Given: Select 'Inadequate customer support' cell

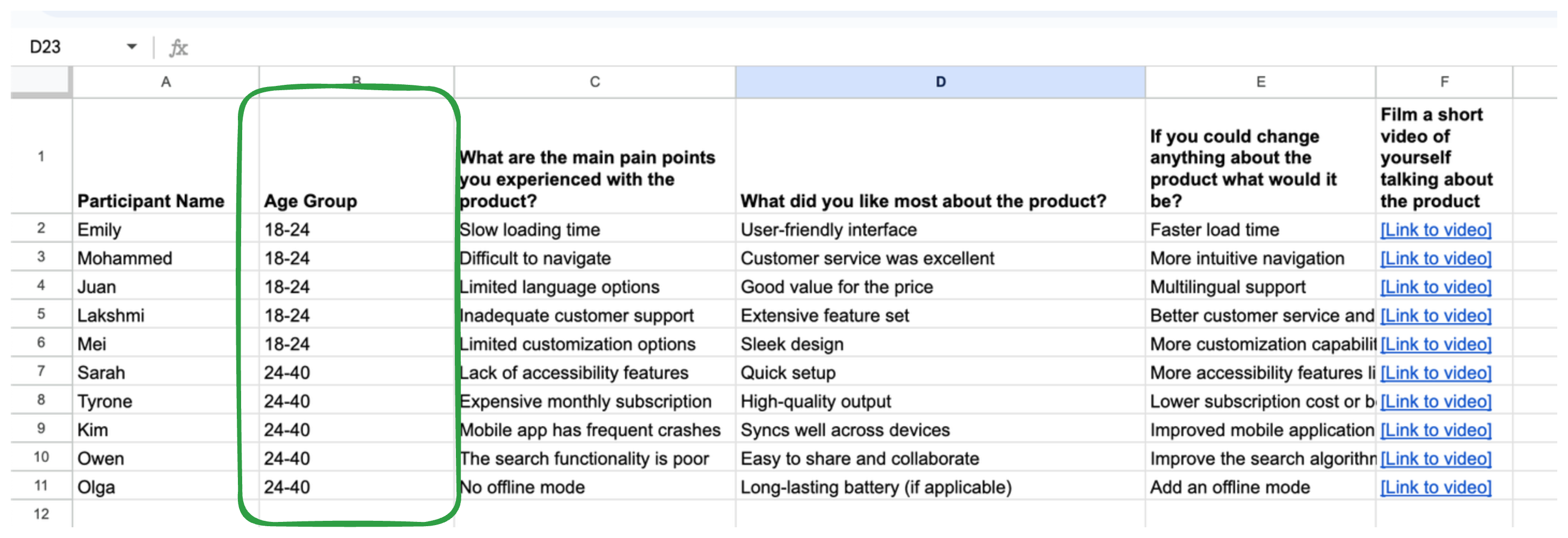Looking at the screenshot, I should (594, 314).
